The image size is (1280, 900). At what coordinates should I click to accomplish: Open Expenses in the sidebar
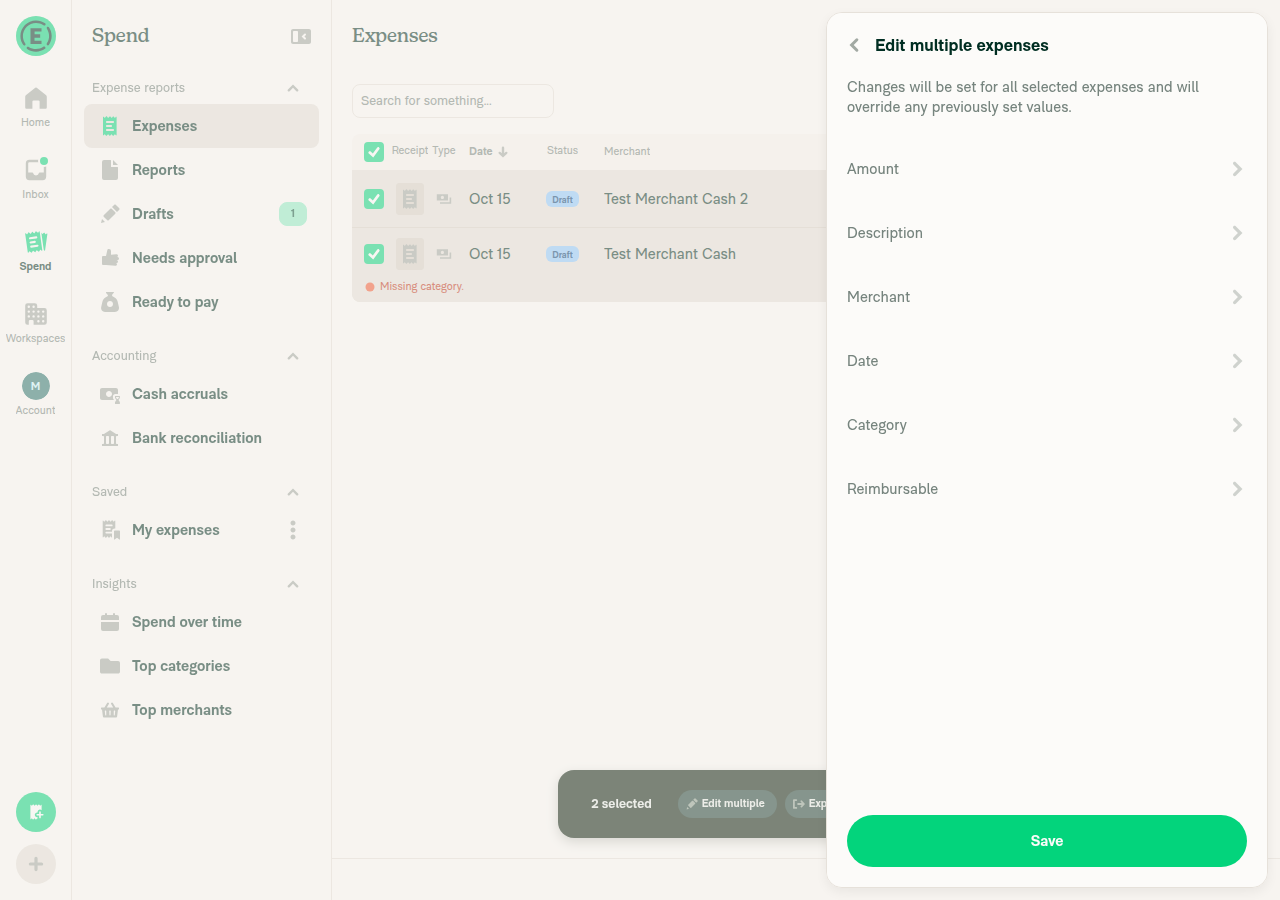coord(201,126)
